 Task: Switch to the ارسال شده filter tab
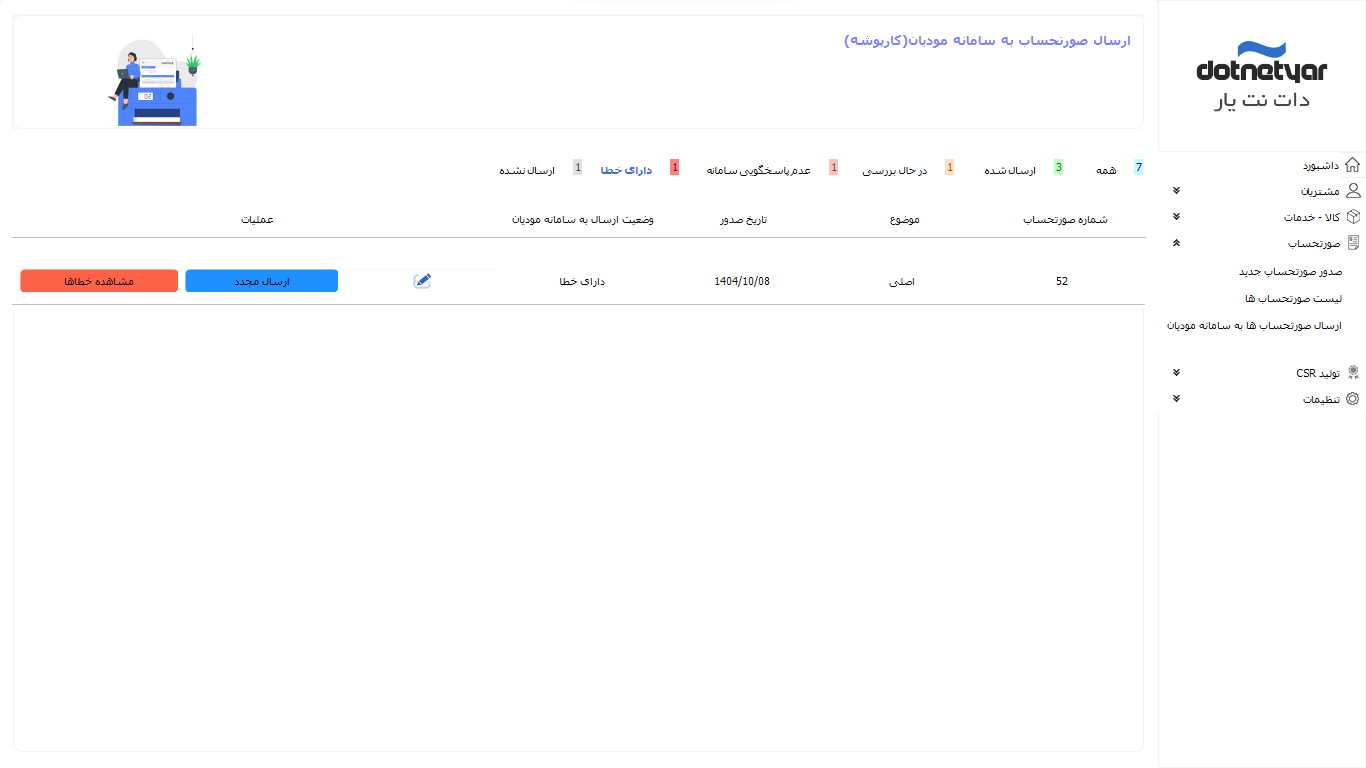tap(1010, 171)
